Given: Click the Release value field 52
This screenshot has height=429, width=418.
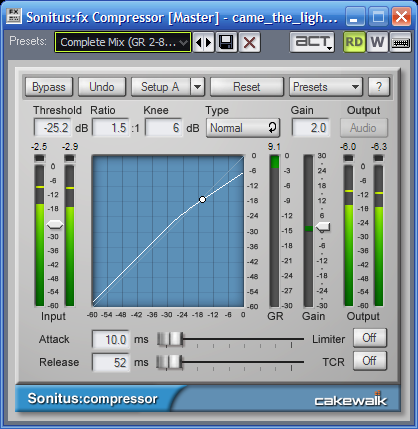Looking at the screenshot, I should coord(111,362).
